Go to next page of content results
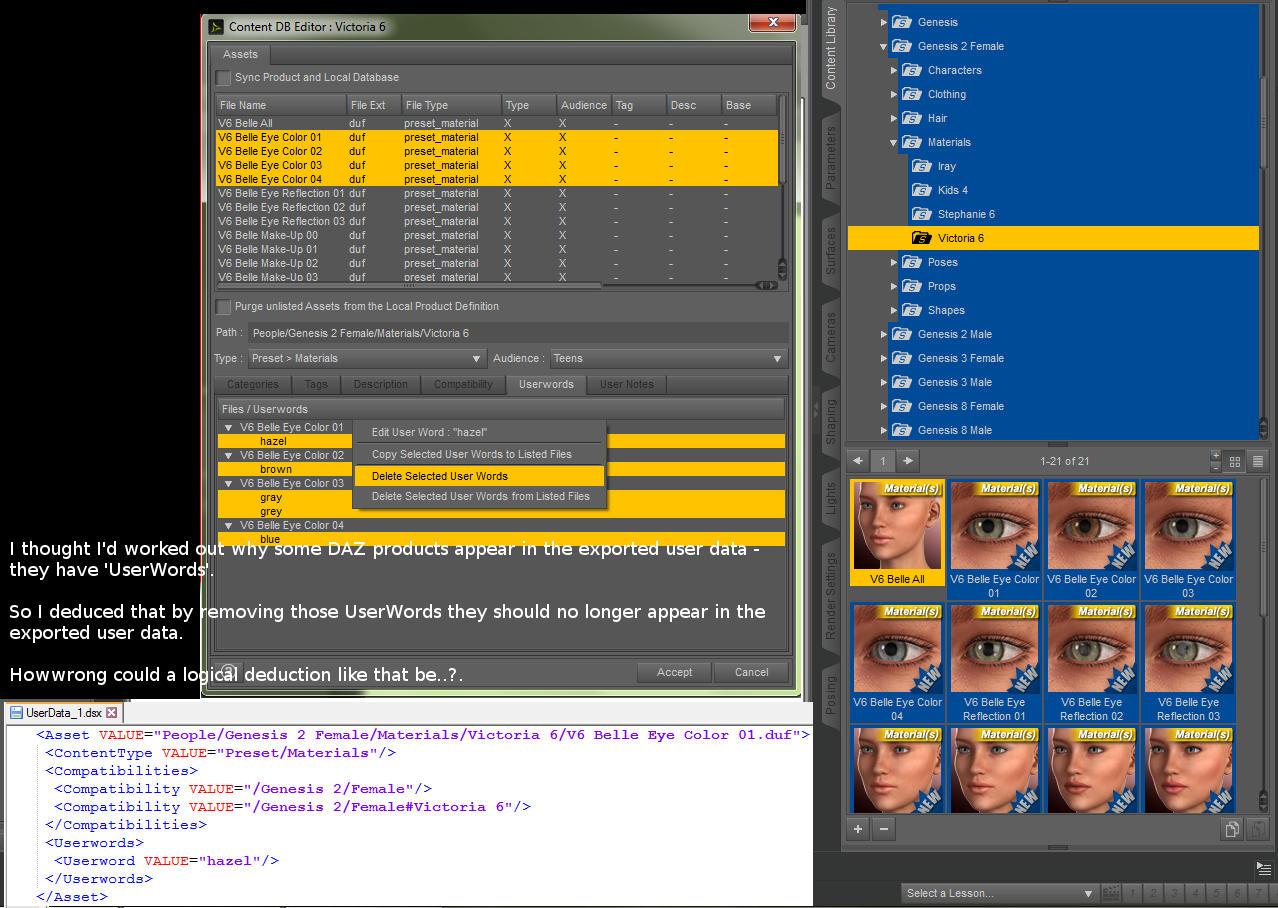 [907, 461]
